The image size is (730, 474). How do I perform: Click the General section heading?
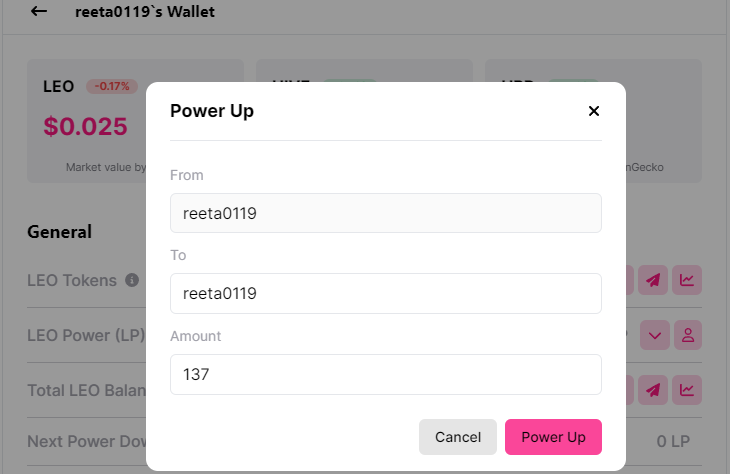coord(59,232)
